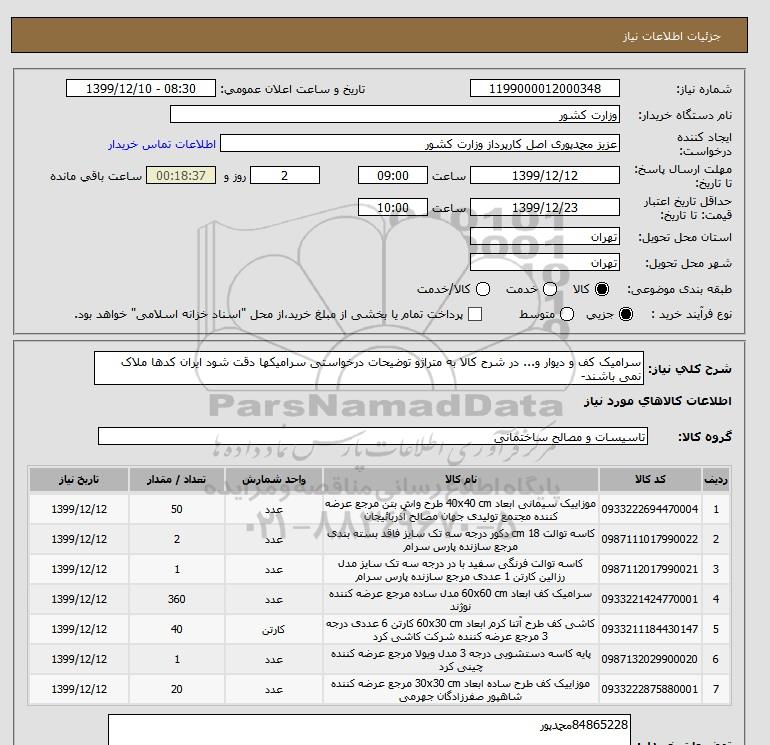Click the کارتن unit in row 5
The height and width of the screenshot is (745, 770).
[274, 630]
